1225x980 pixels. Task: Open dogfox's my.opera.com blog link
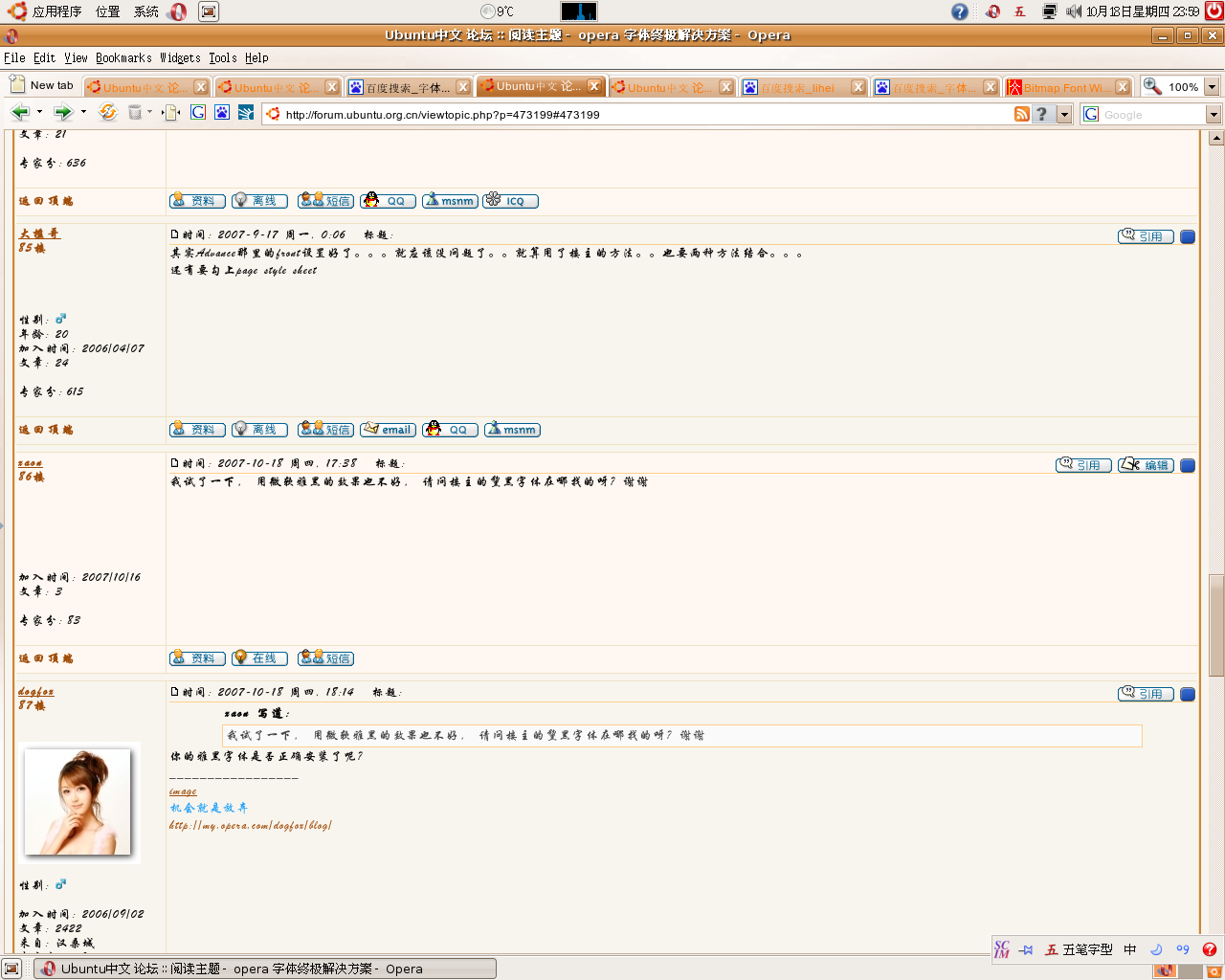coord(251,825)
